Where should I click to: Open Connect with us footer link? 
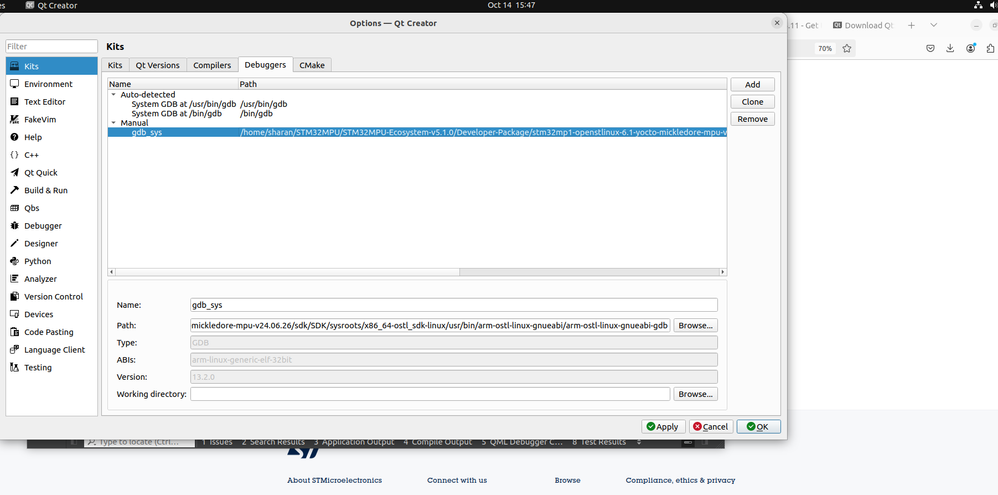click(457, 480)
